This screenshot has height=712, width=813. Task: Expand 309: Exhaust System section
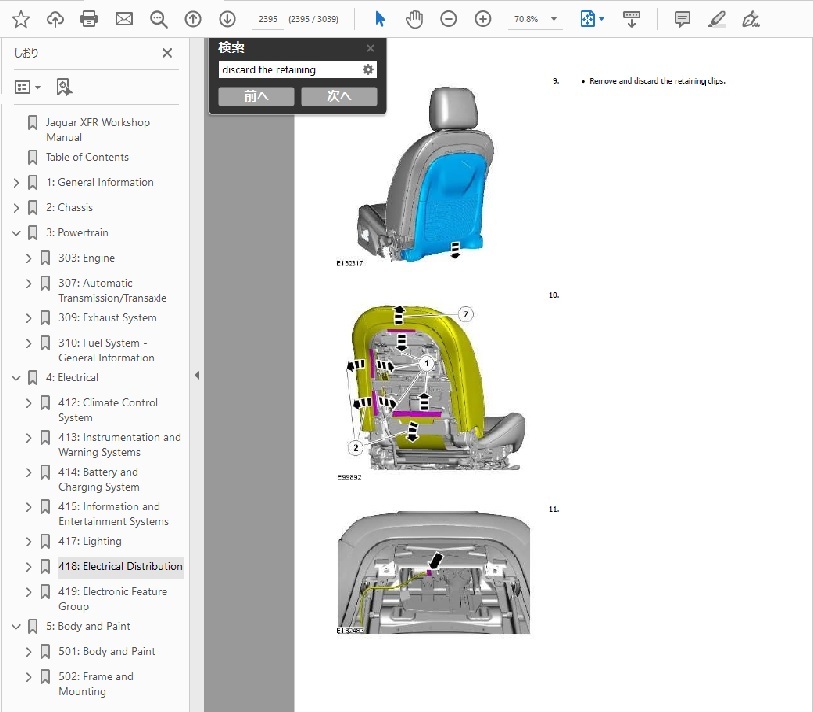29,318
